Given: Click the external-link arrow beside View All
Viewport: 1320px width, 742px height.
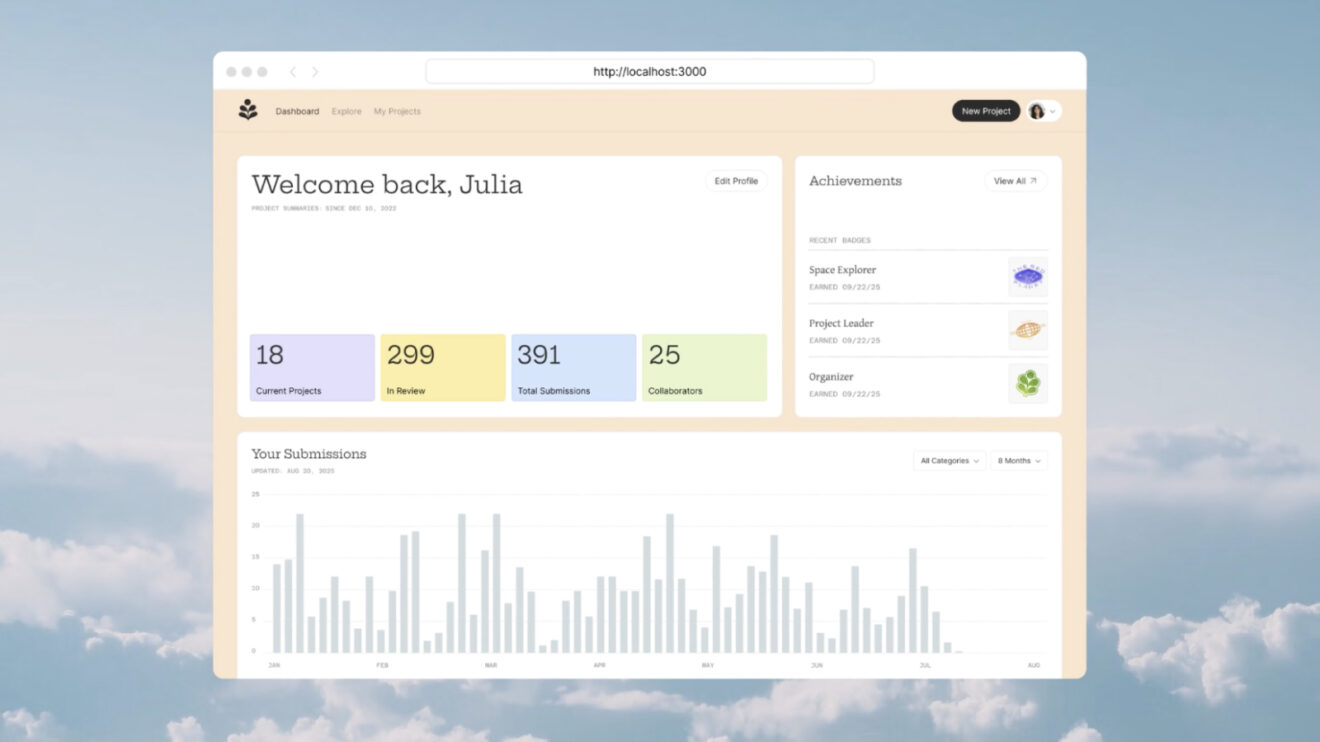Looking at the screenshot, I should pyautogui.click(x=1035, y=179).
